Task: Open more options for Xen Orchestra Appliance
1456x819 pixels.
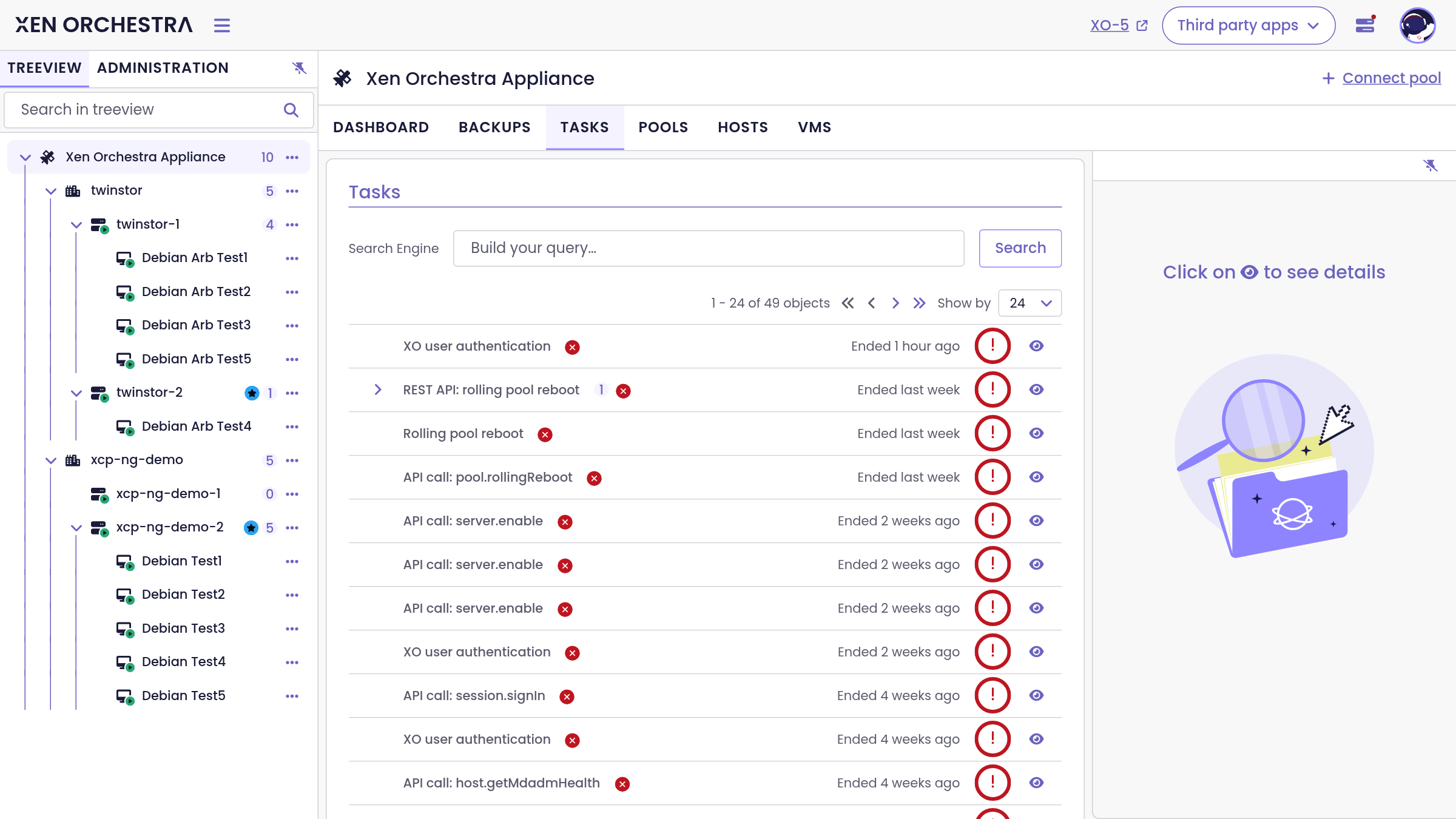Action: [x=292, y=158]
